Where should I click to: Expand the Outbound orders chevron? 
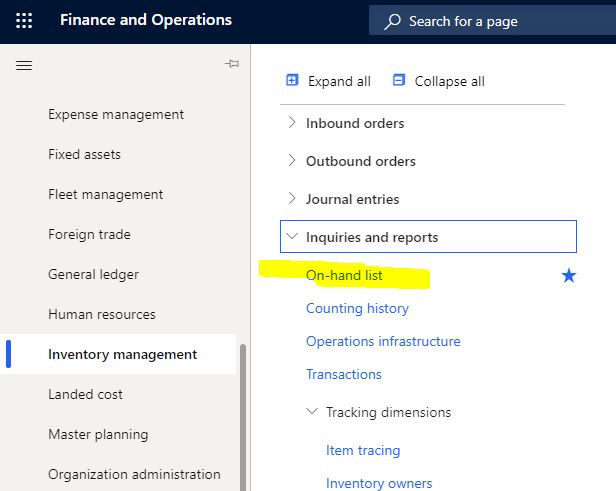coord(292,161)
